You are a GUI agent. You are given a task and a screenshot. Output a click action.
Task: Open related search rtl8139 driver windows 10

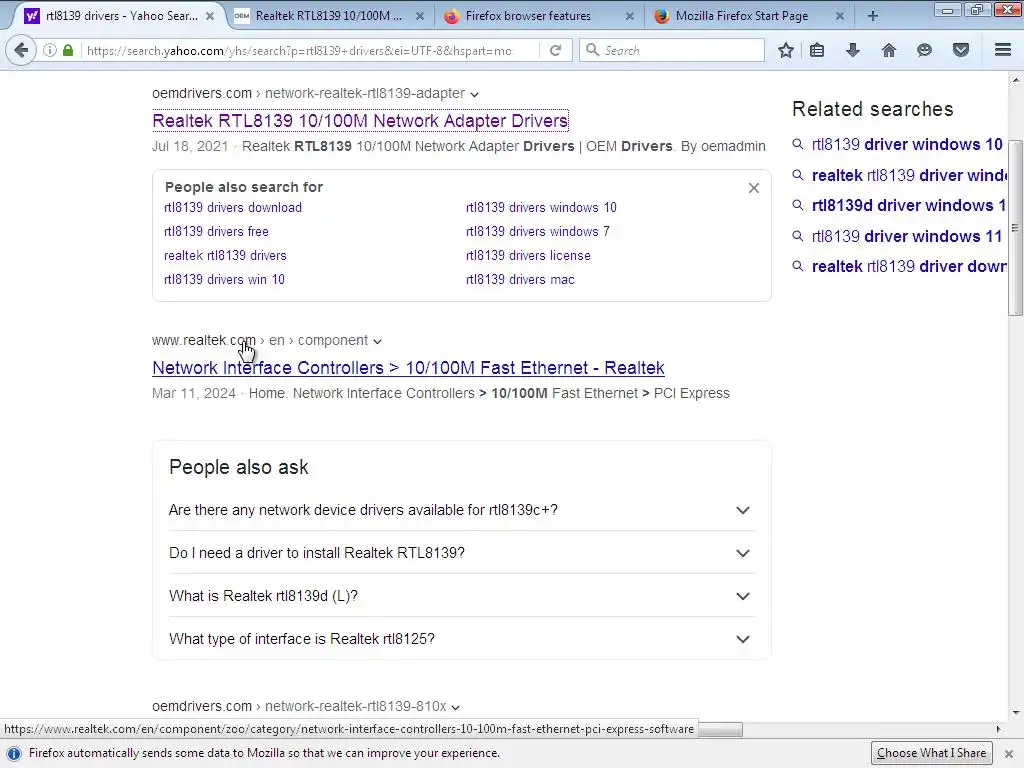[x=906, y=144]
